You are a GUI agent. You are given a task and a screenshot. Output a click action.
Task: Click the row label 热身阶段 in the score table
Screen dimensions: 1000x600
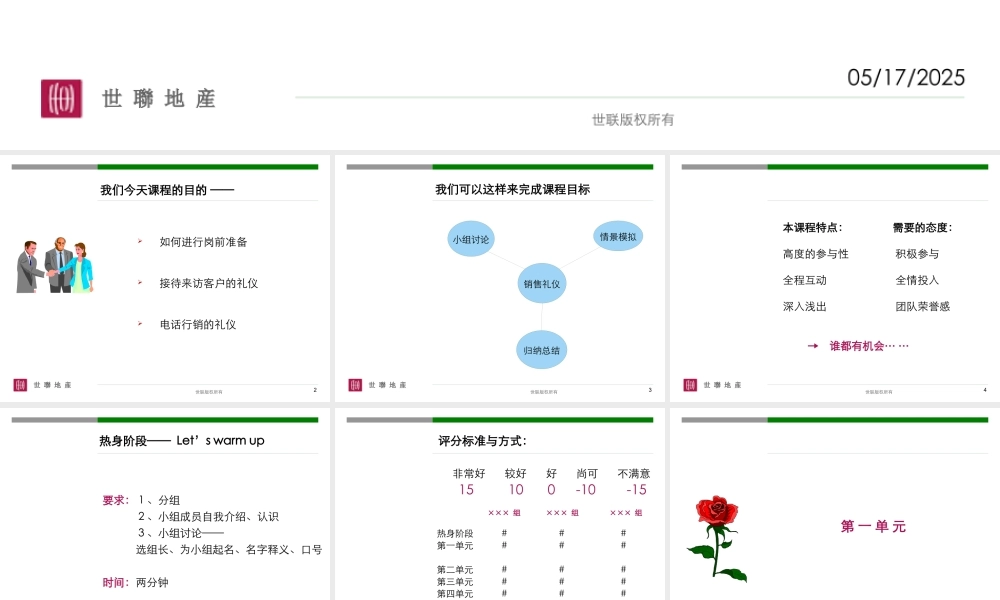pos(455,534)
